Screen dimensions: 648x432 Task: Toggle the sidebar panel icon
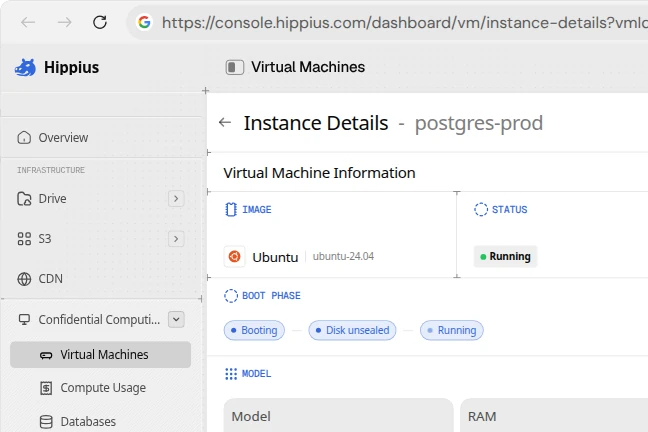(x=234, y=67)
